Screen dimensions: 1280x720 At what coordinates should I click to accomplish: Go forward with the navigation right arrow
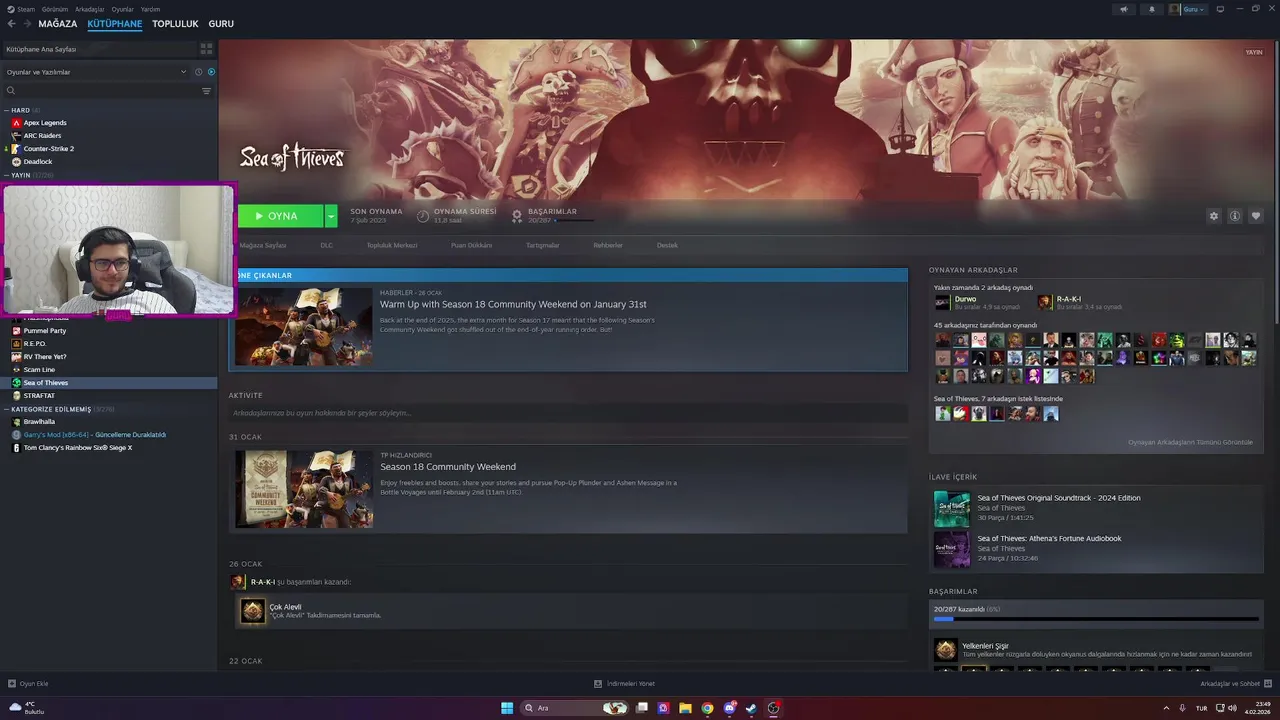[26, 24]
